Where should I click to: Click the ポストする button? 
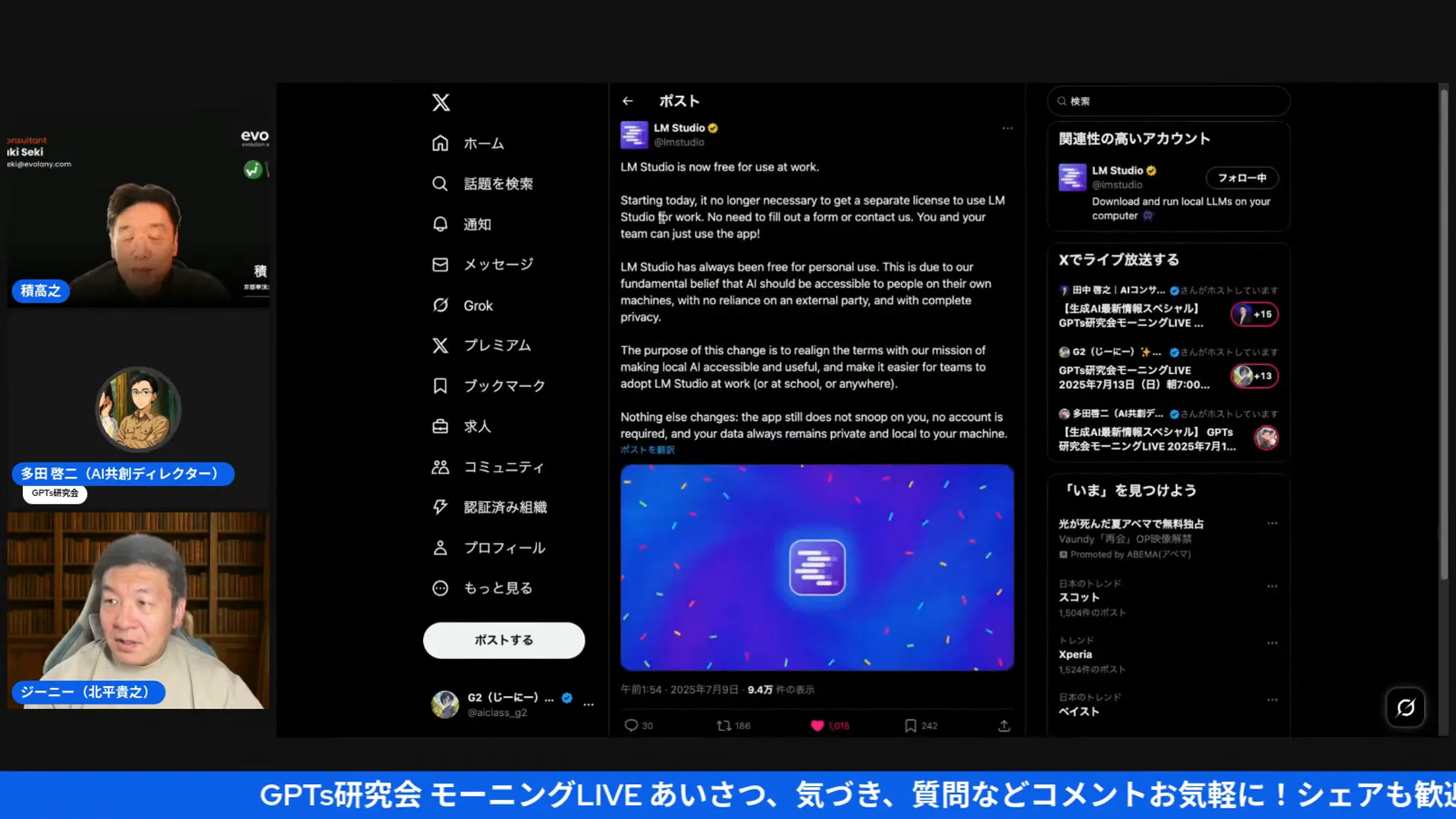point(504,640)
